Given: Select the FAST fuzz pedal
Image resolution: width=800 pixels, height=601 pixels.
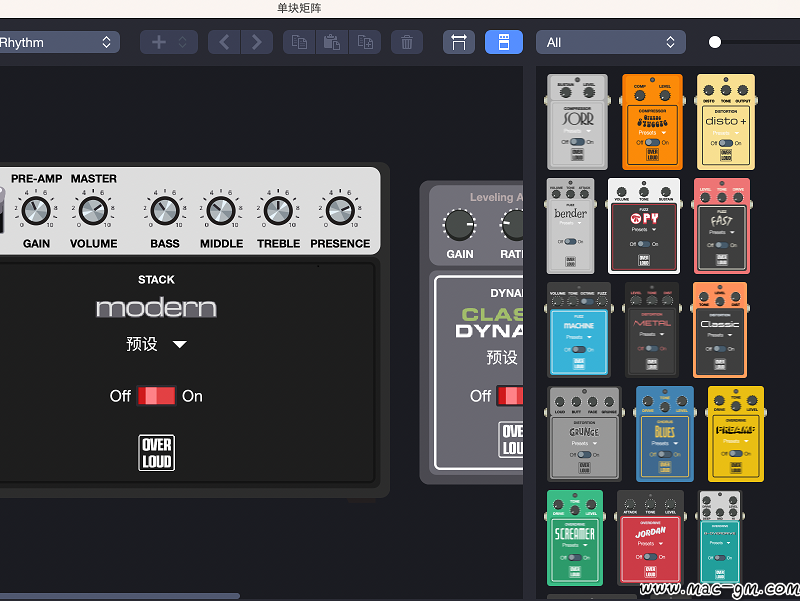Looking at the screenshot, I should pos(721,226).
